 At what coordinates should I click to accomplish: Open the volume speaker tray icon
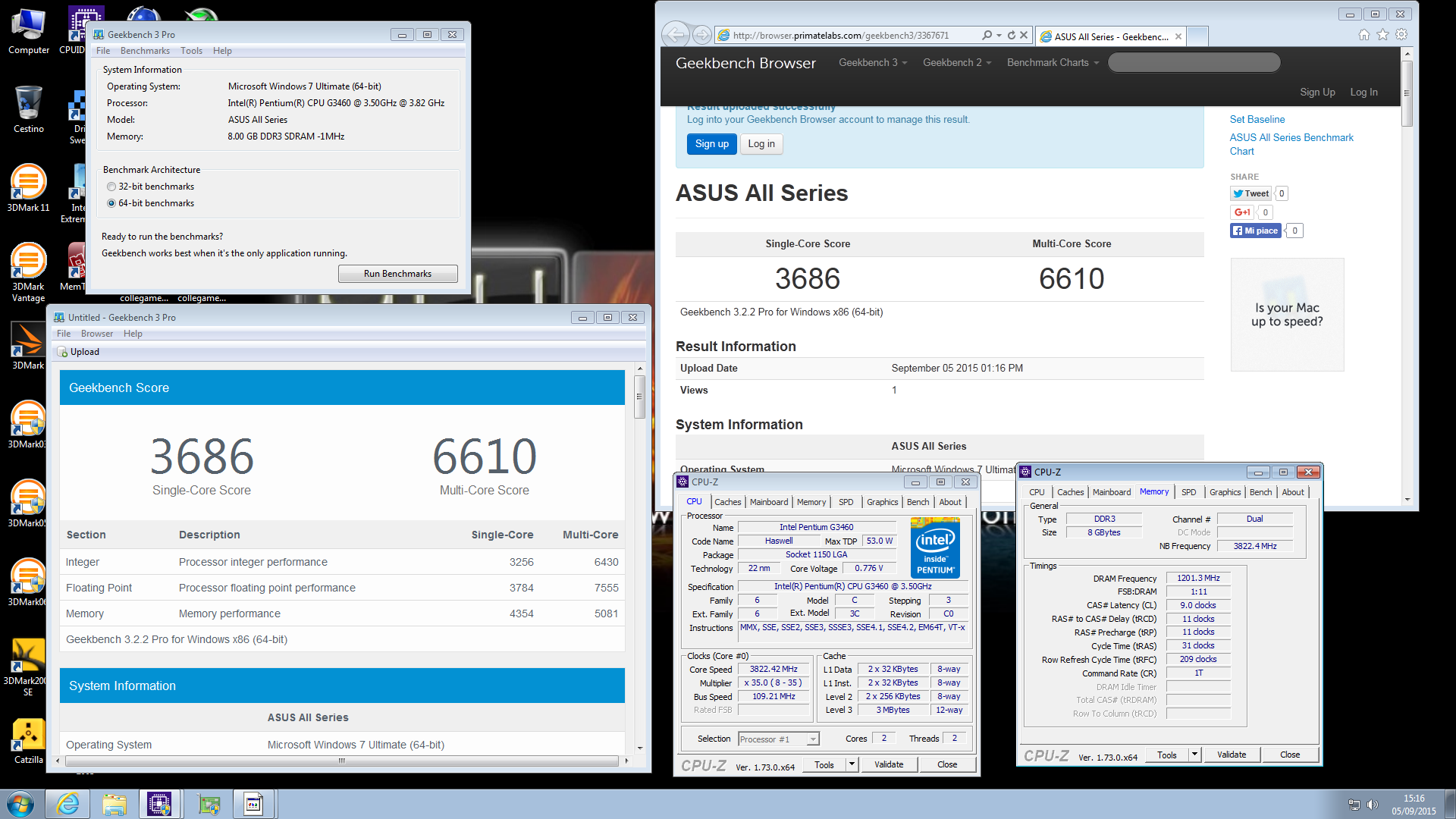pyautogui.click(x=1372, y=805)
